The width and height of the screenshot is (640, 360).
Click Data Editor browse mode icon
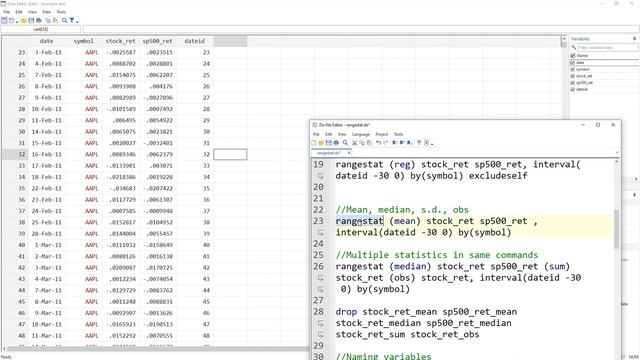[x=11, y=20]
